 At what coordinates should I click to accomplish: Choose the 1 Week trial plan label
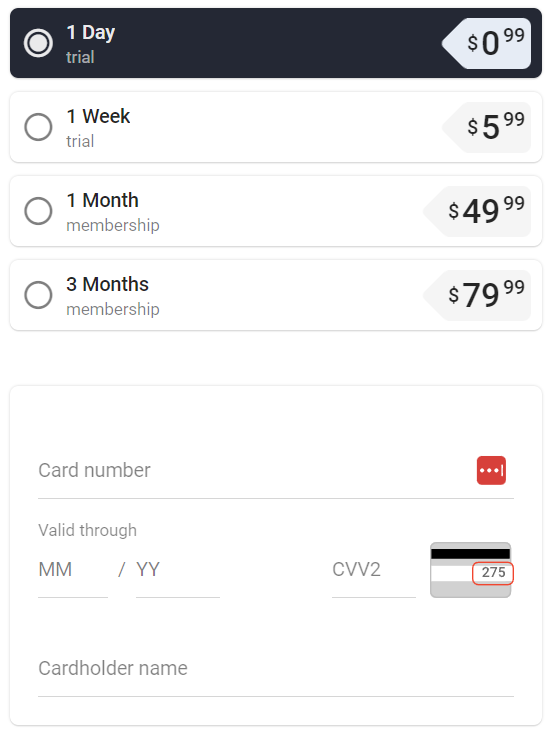98,128
